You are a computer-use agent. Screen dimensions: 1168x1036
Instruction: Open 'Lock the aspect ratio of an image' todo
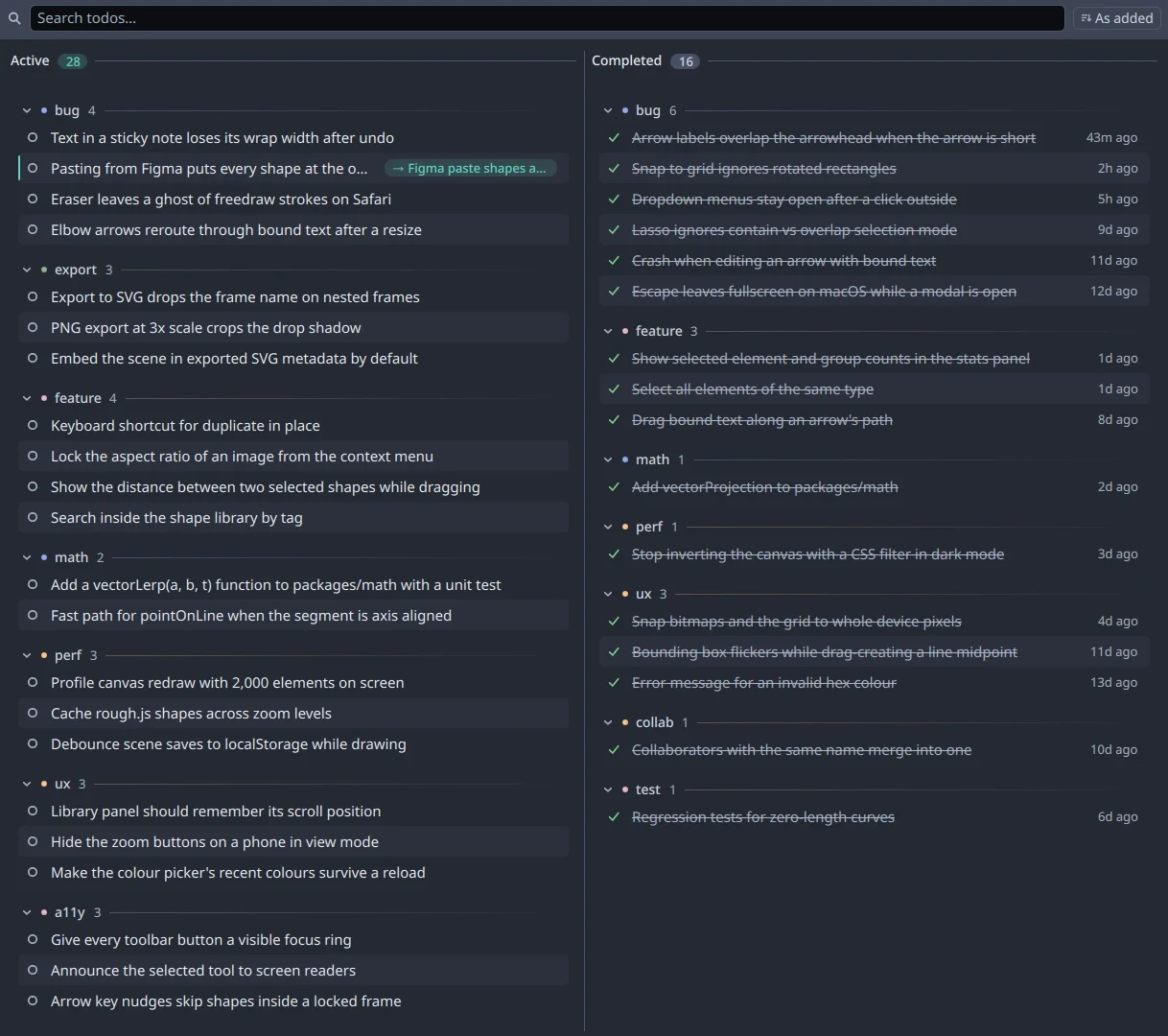tap(293, 456)
